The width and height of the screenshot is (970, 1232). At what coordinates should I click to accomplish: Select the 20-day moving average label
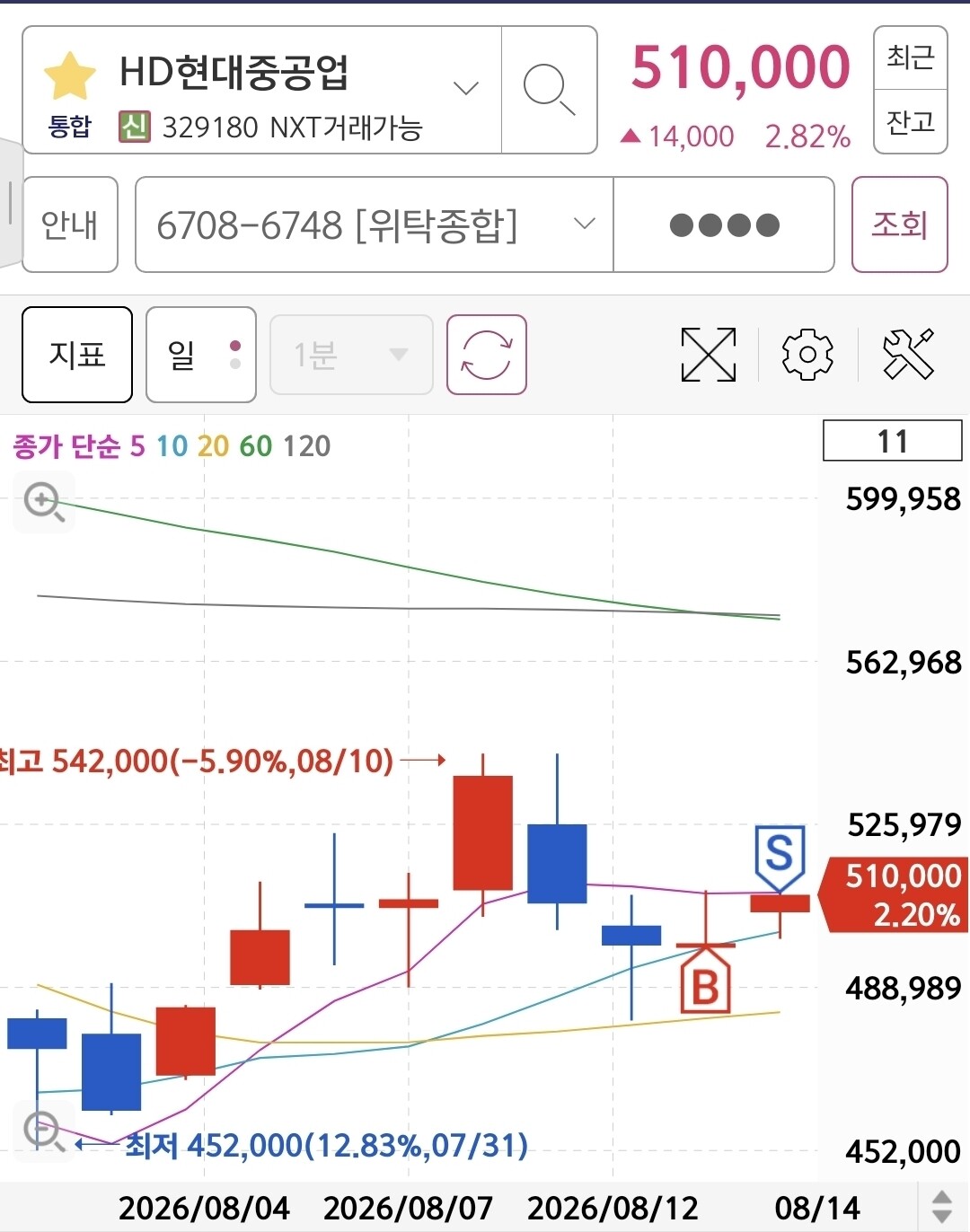[213, 446]
